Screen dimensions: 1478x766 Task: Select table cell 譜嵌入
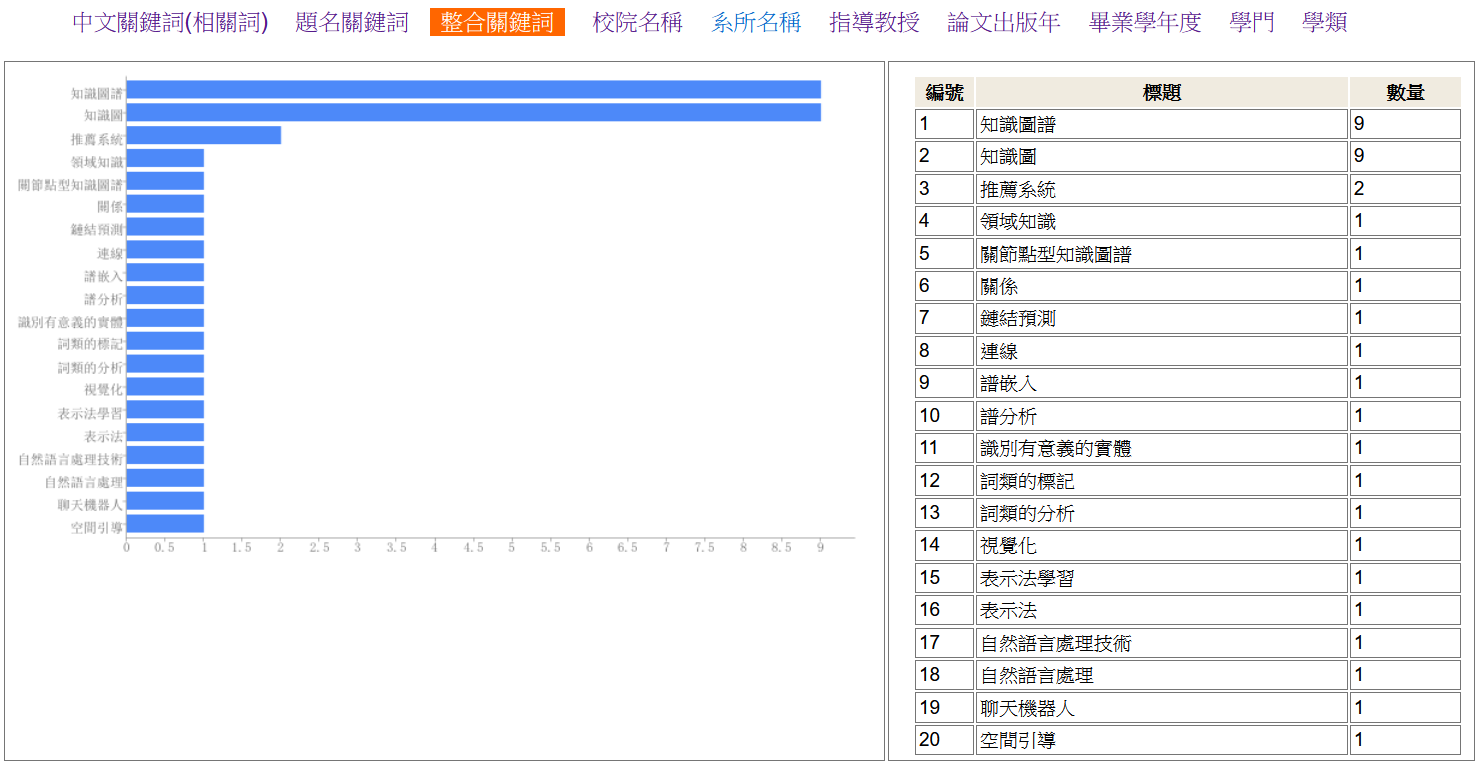1162,383
